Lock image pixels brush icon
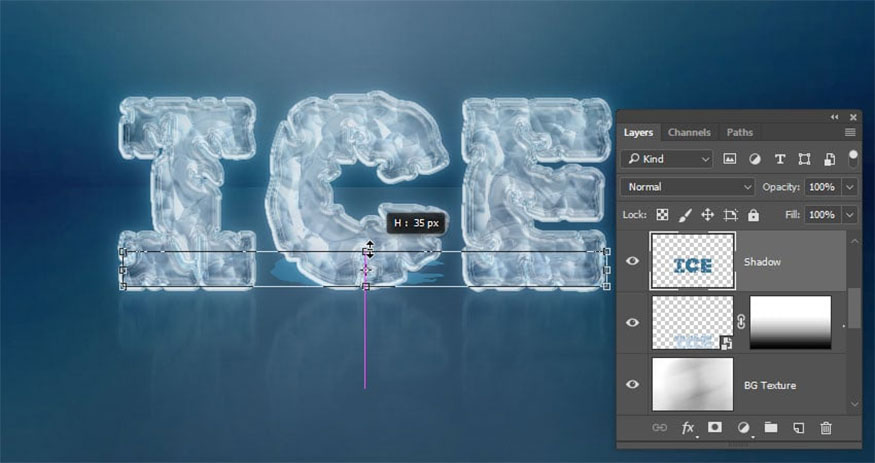Screen dimensions: 875x463 (685, 215)
